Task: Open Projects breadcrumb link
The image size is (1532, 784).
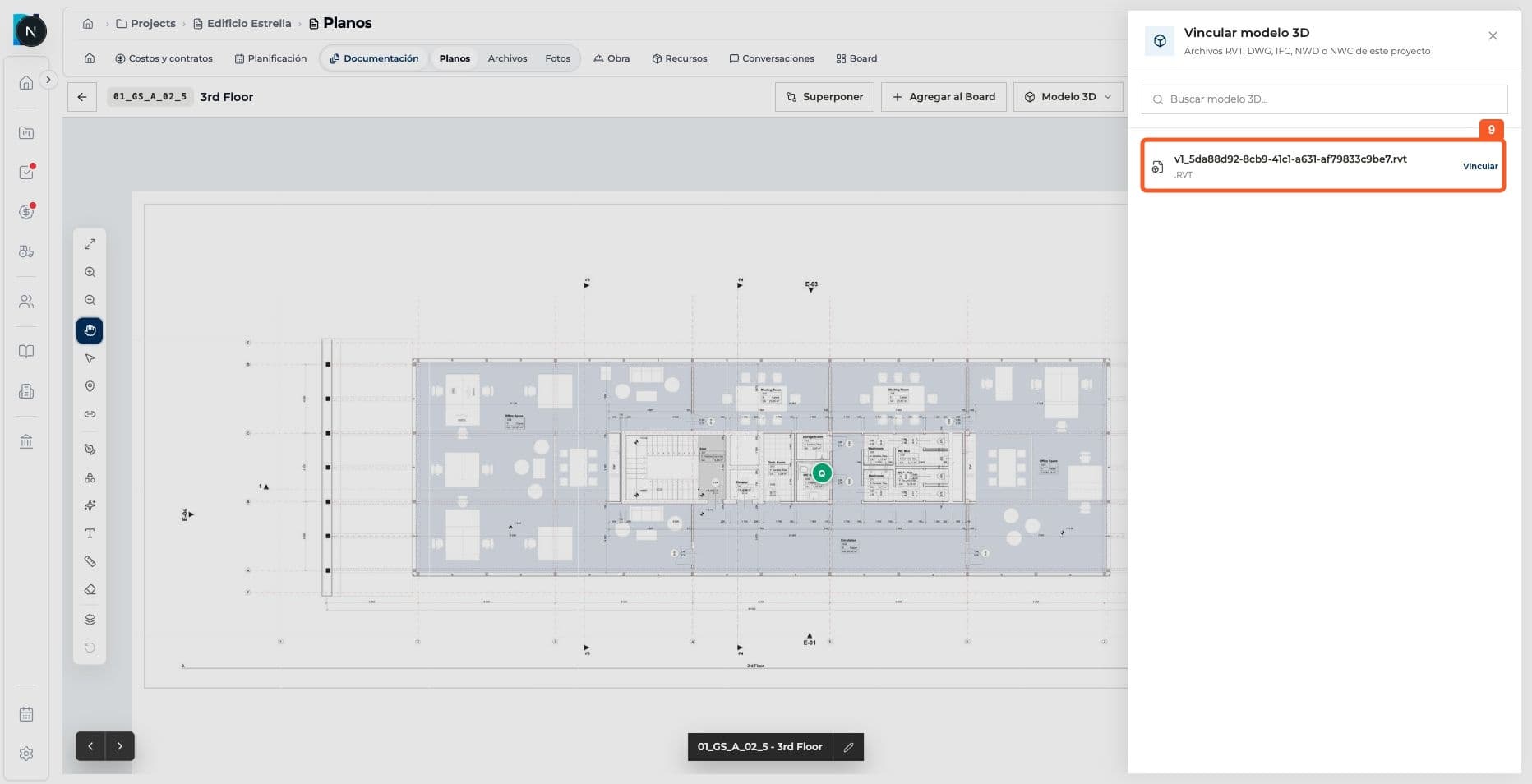Action: [146, 23]
